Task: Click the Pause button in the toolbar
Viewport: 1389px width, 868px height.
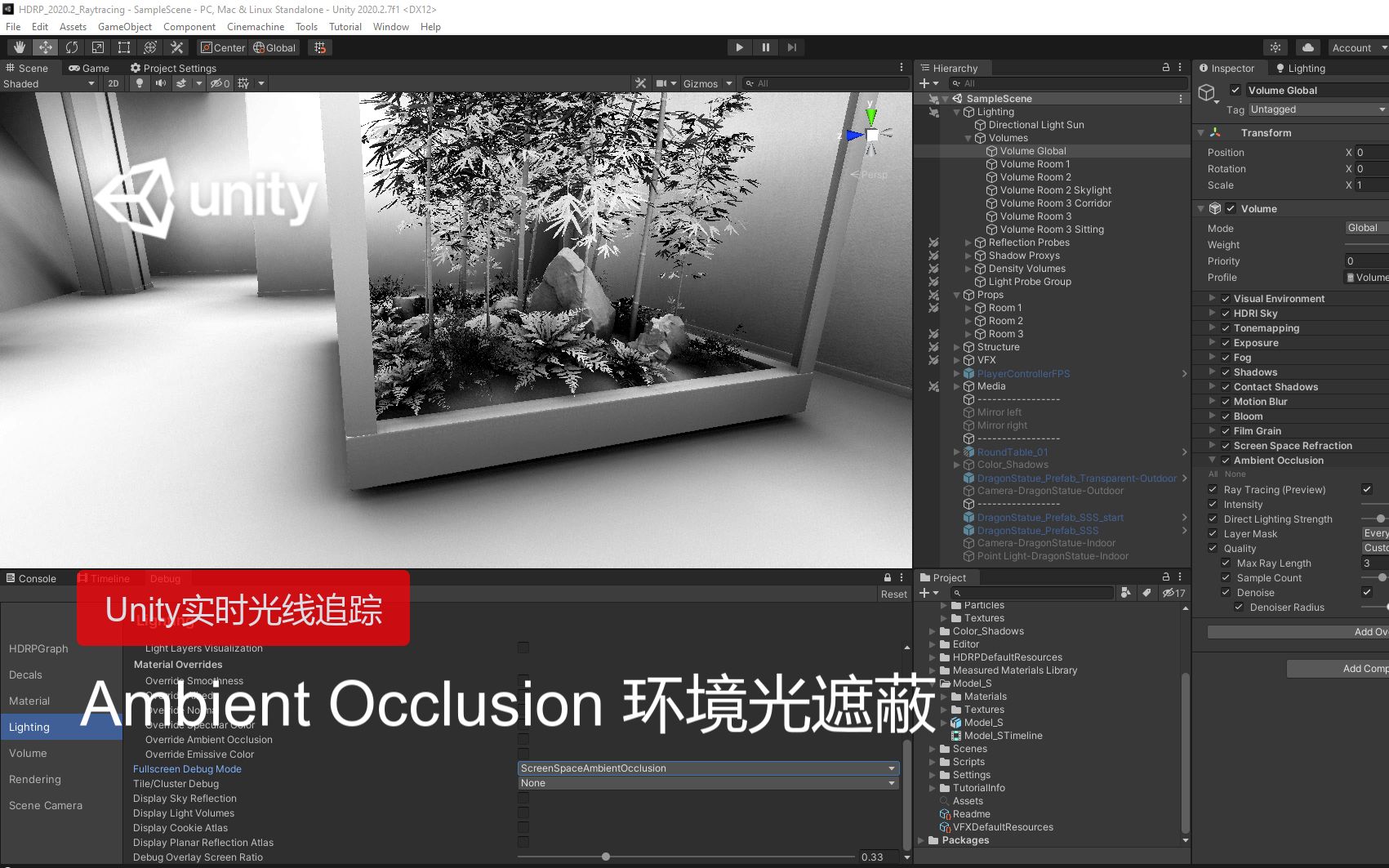Action: coord(766,47)
